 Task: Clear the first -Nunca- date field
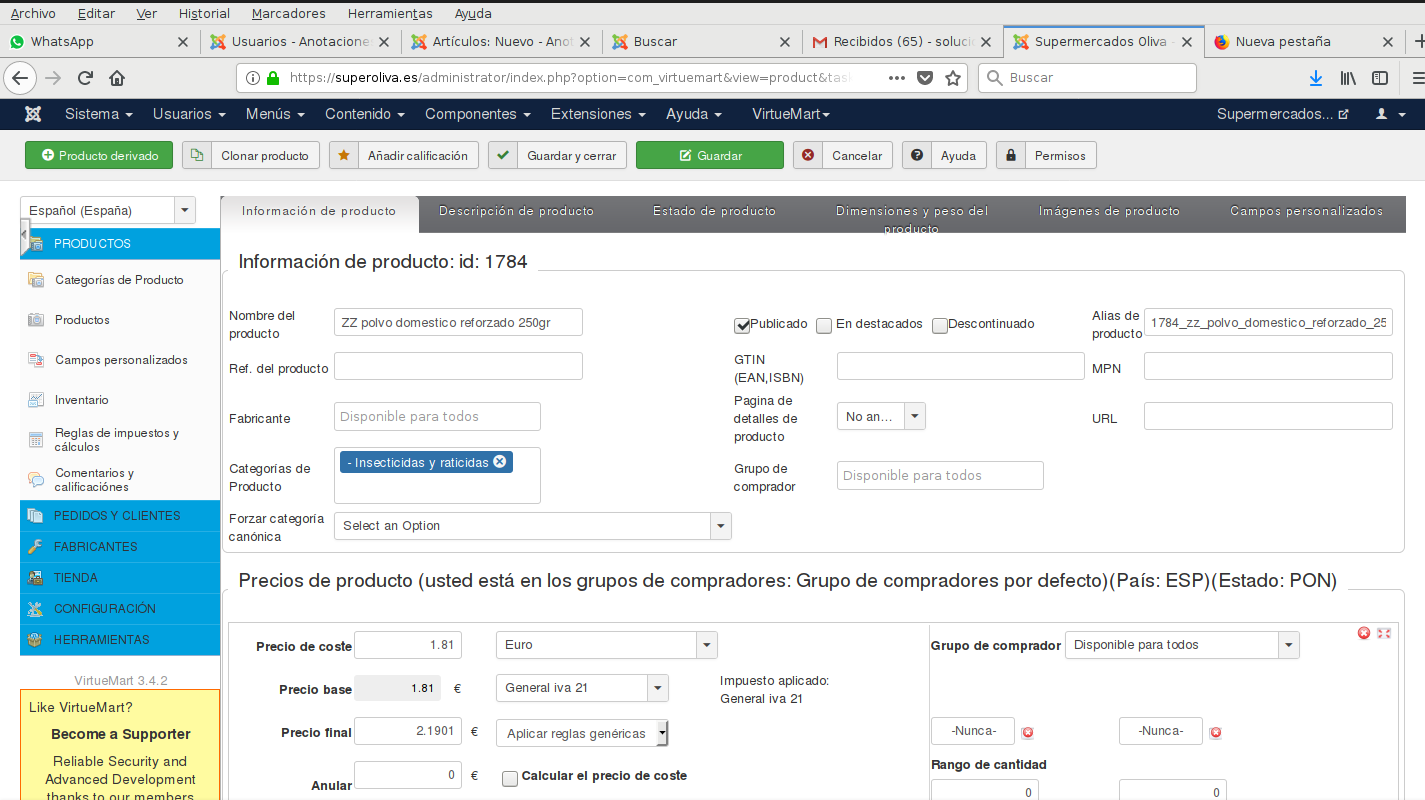(1027, 733)
